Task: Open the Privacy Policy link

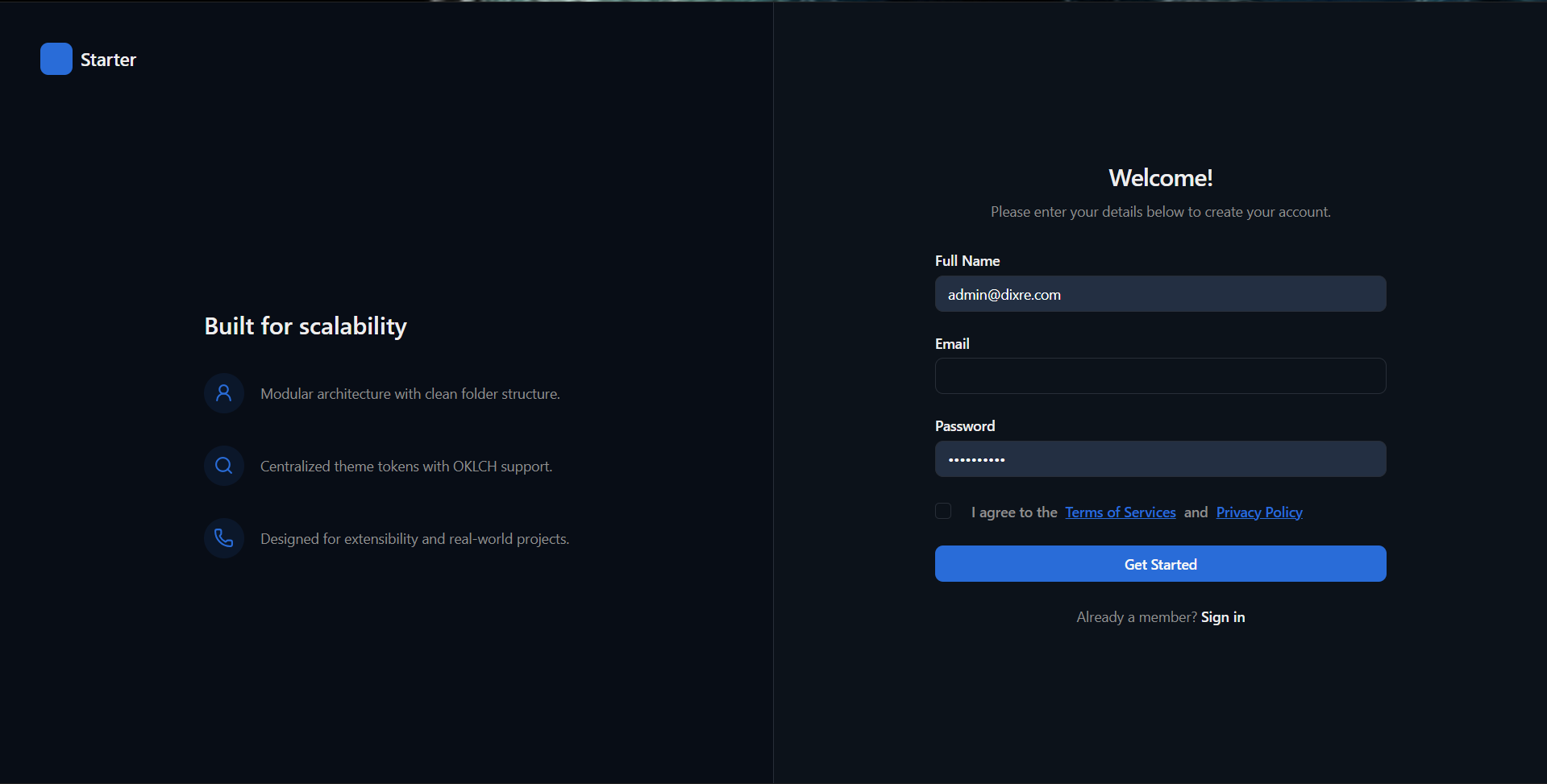Action: [1258, 512]
